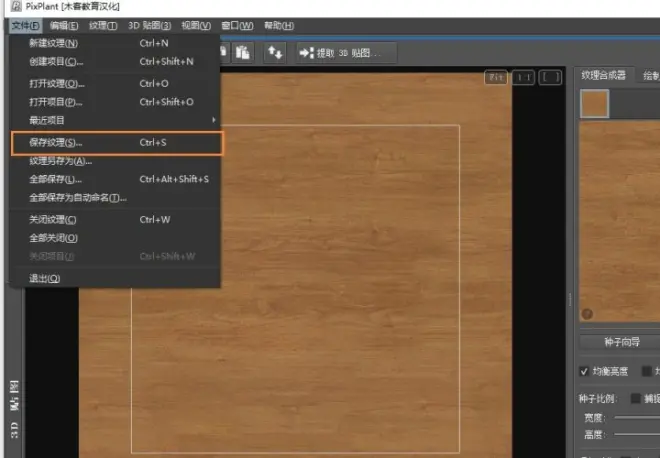Image resolution: width=660 pixels, height=458 pixels.
Task: Click the 种子向导 button
Action: point(622,342)
